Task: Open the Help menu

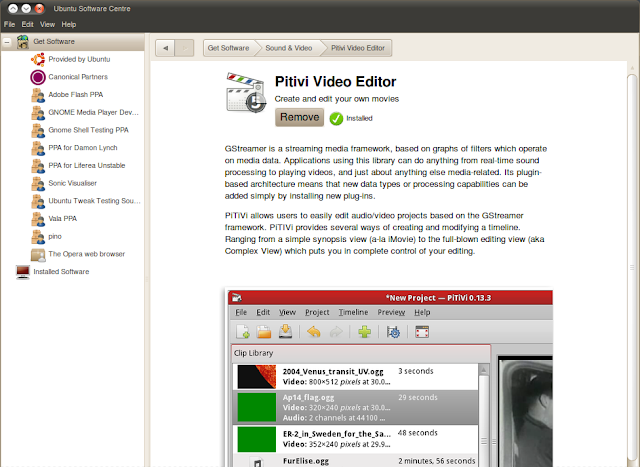Action: 69,24
